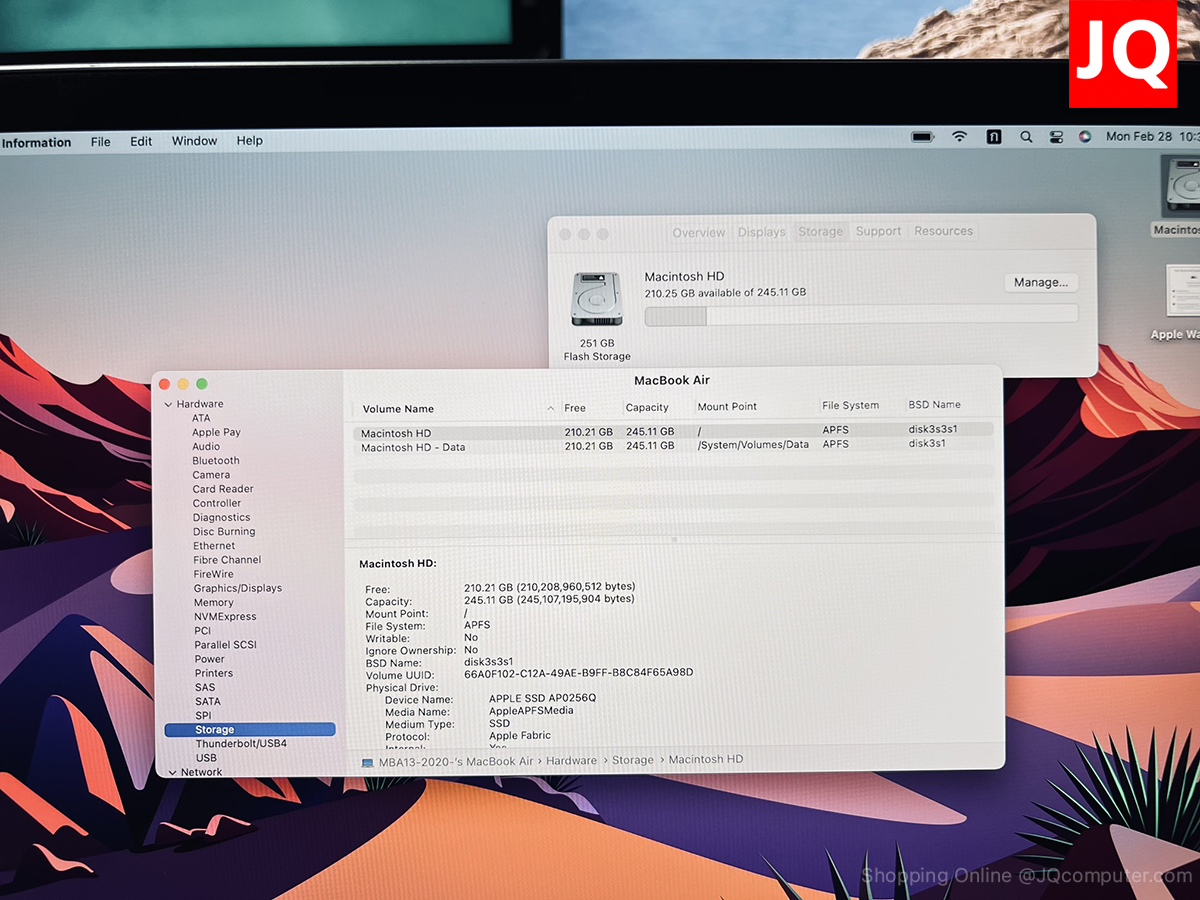Open the Help menu
1200x900 pixels.
coord(250,141)
